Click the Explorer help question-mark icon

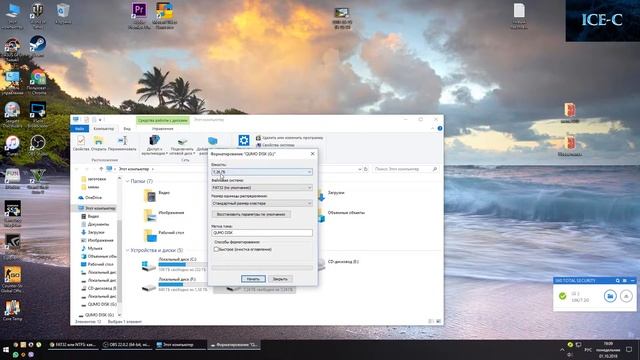coord(440,128)
